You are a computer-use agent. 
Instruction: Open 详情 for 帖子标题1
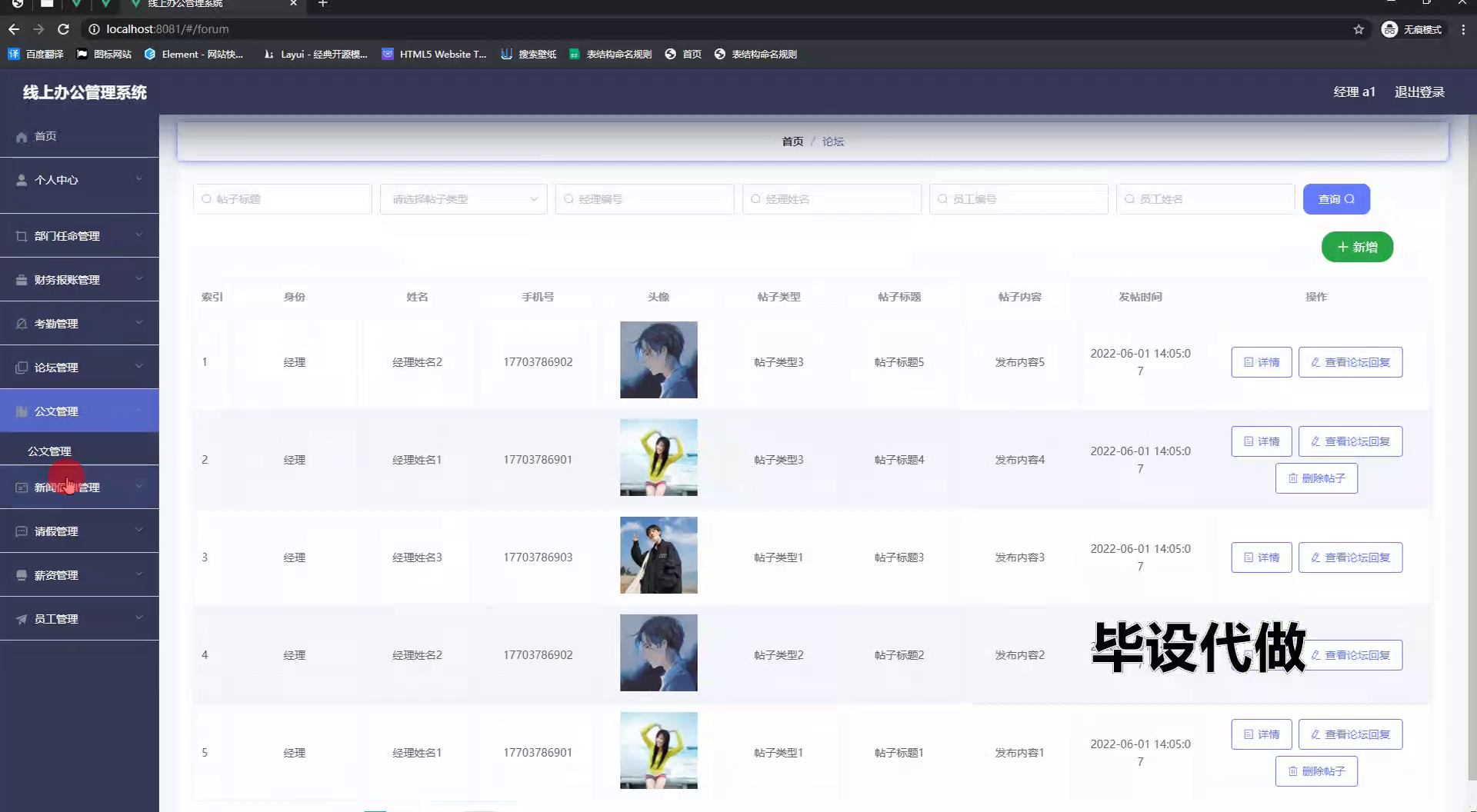coord(1262,734)
